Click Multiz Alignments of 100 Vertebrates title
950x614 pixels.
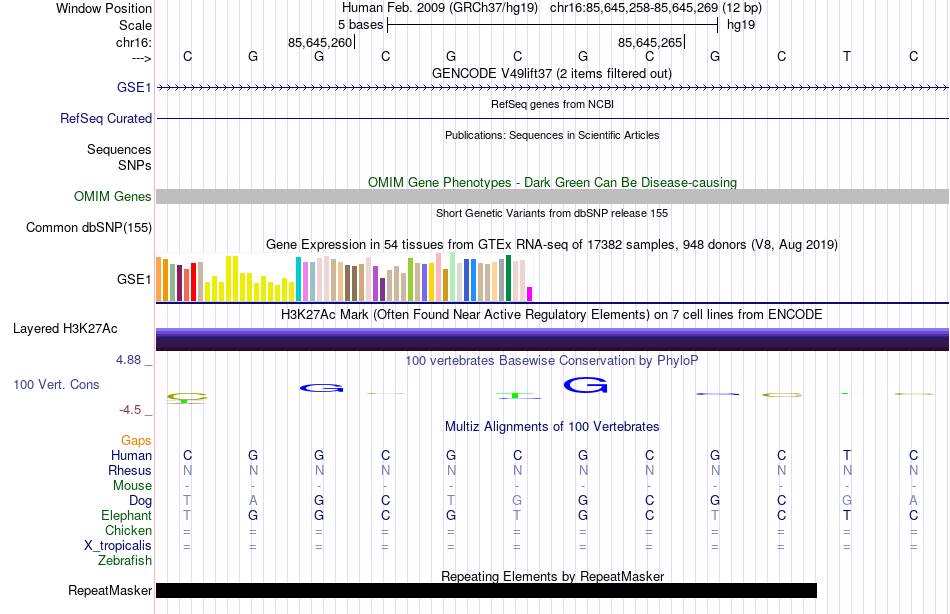pos(552,427)
